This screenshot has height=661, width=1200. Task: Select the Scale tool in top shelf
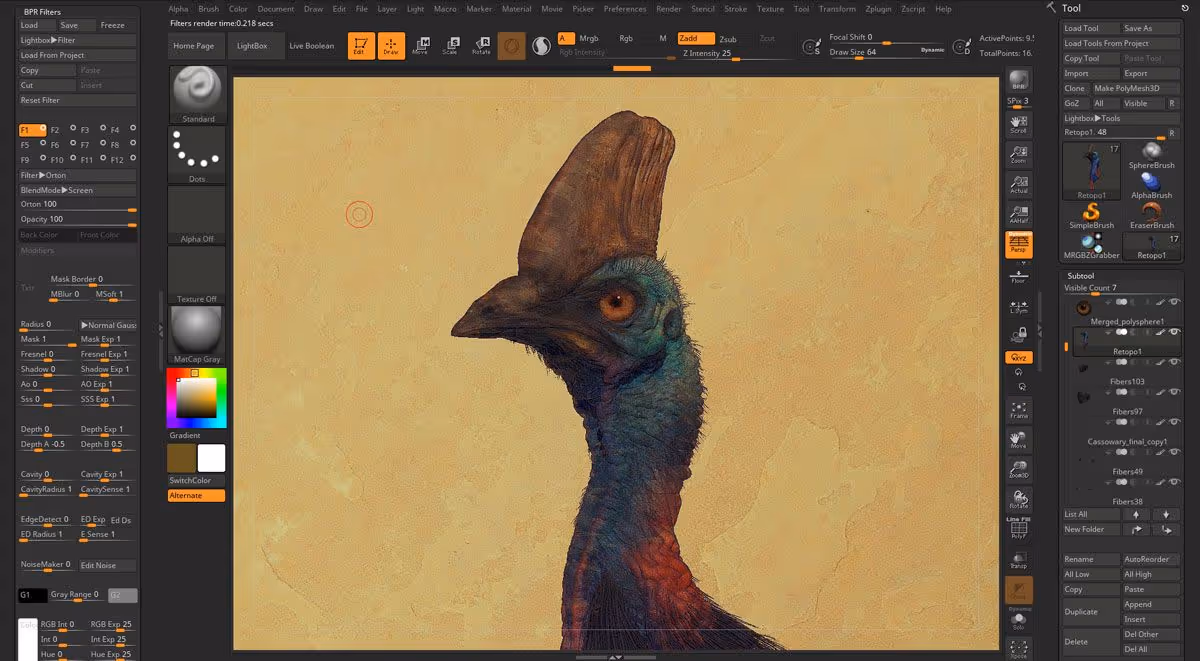[x=451, y=46]
